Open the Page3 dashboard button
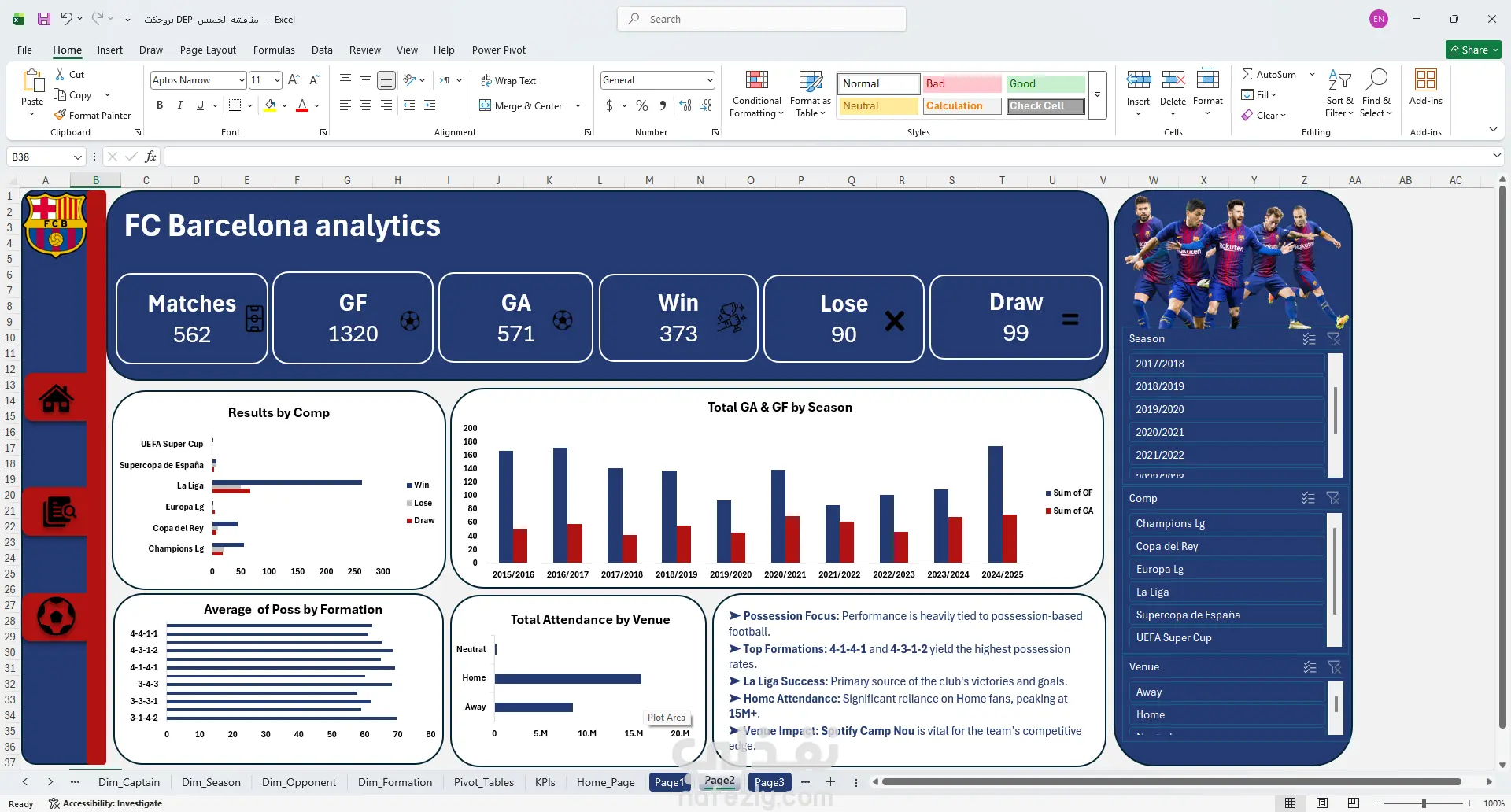This screenshot has width=1511, height=812. pos(770,782)
